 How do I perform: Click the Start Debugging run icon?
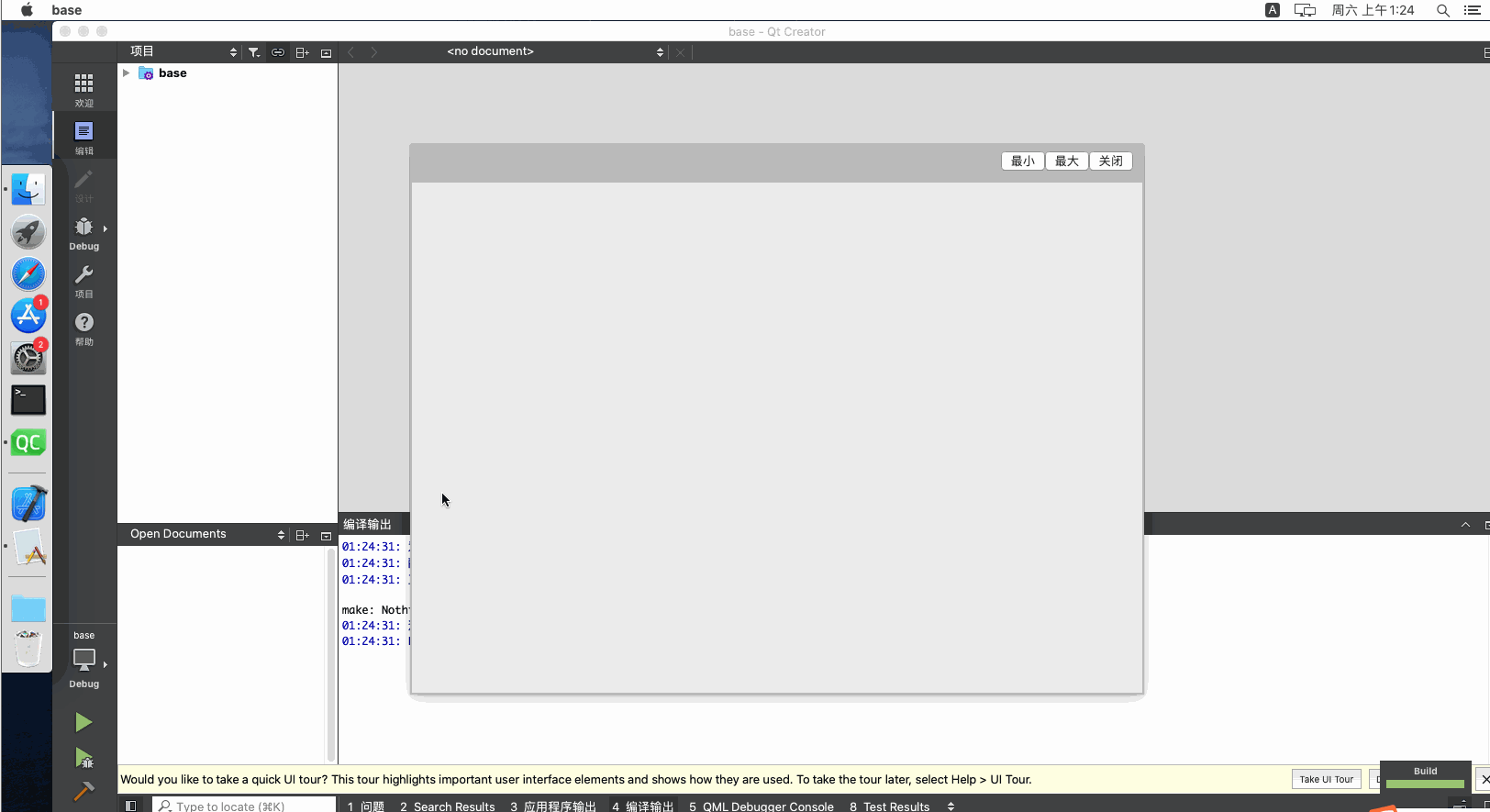click(83, 758)
